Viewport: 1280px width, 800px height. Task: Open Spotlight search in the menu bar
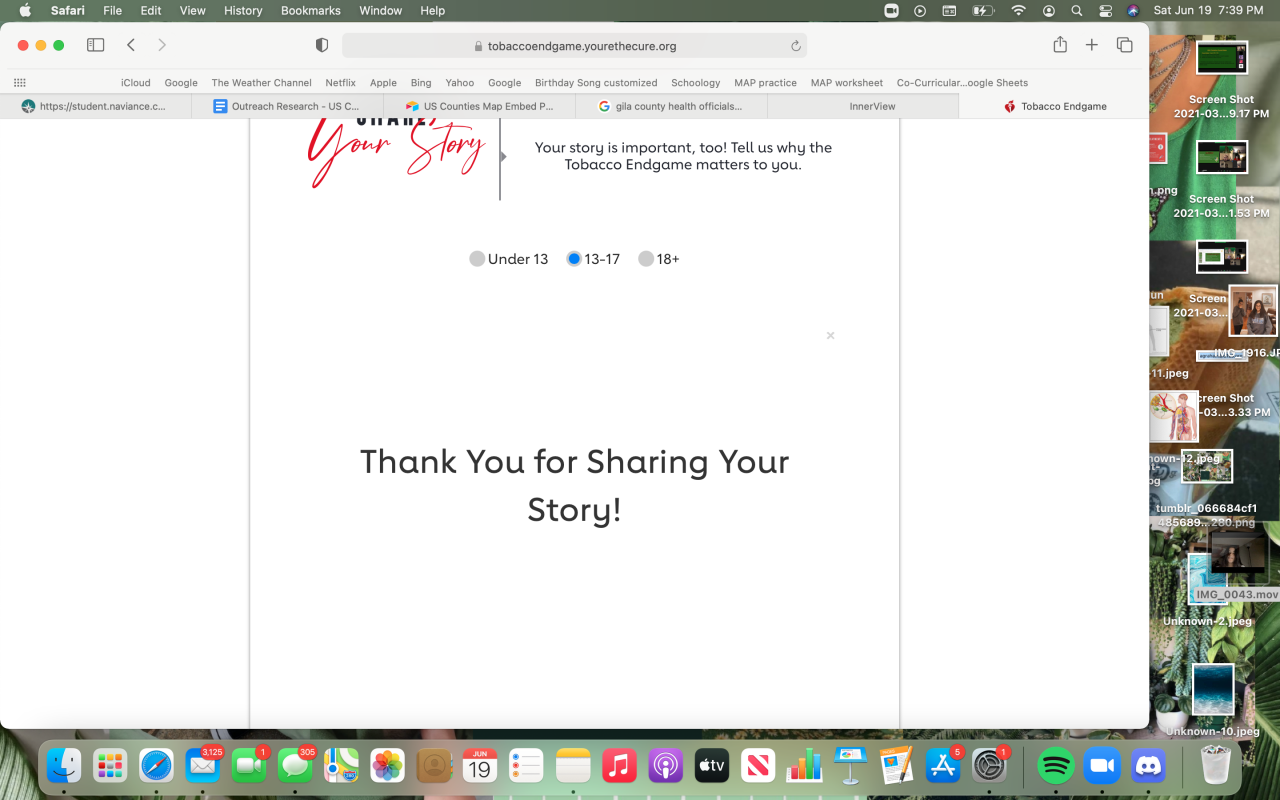pyautogui.click(x=1077, y=10)
